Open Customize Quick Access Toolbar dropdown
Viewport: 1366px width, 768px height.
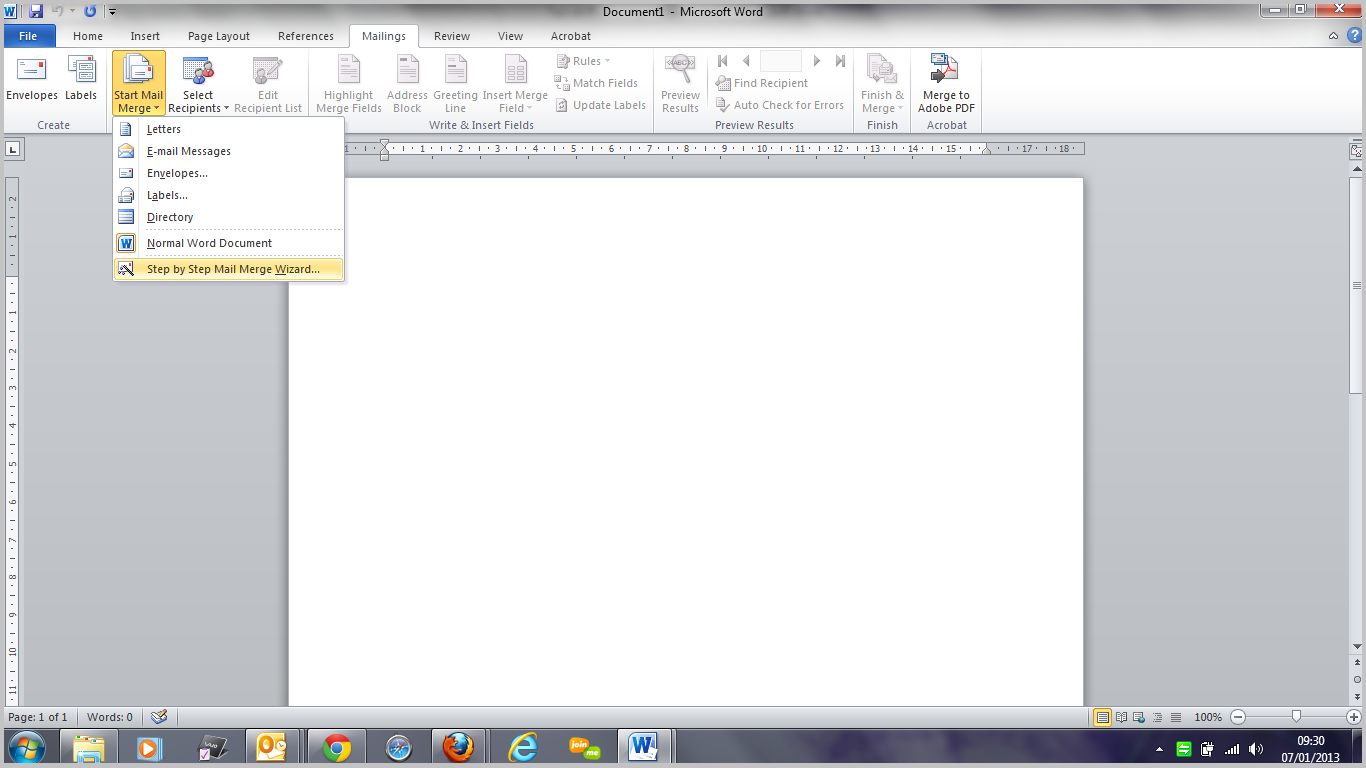click(111, 12)
